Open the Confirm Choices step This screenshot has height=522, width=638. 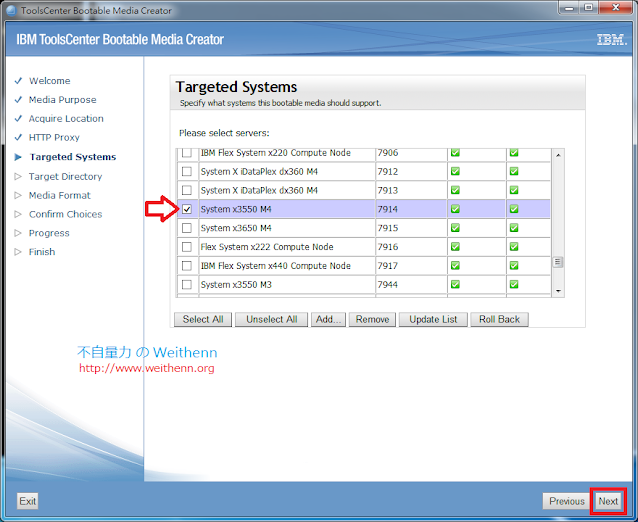pos(66,214)
